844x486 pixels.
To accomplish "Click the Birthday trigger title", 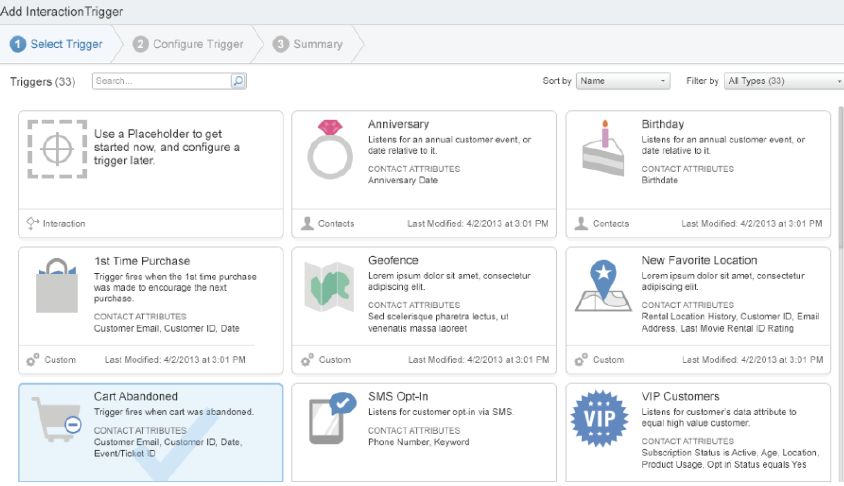I will (x=663, y=125).
